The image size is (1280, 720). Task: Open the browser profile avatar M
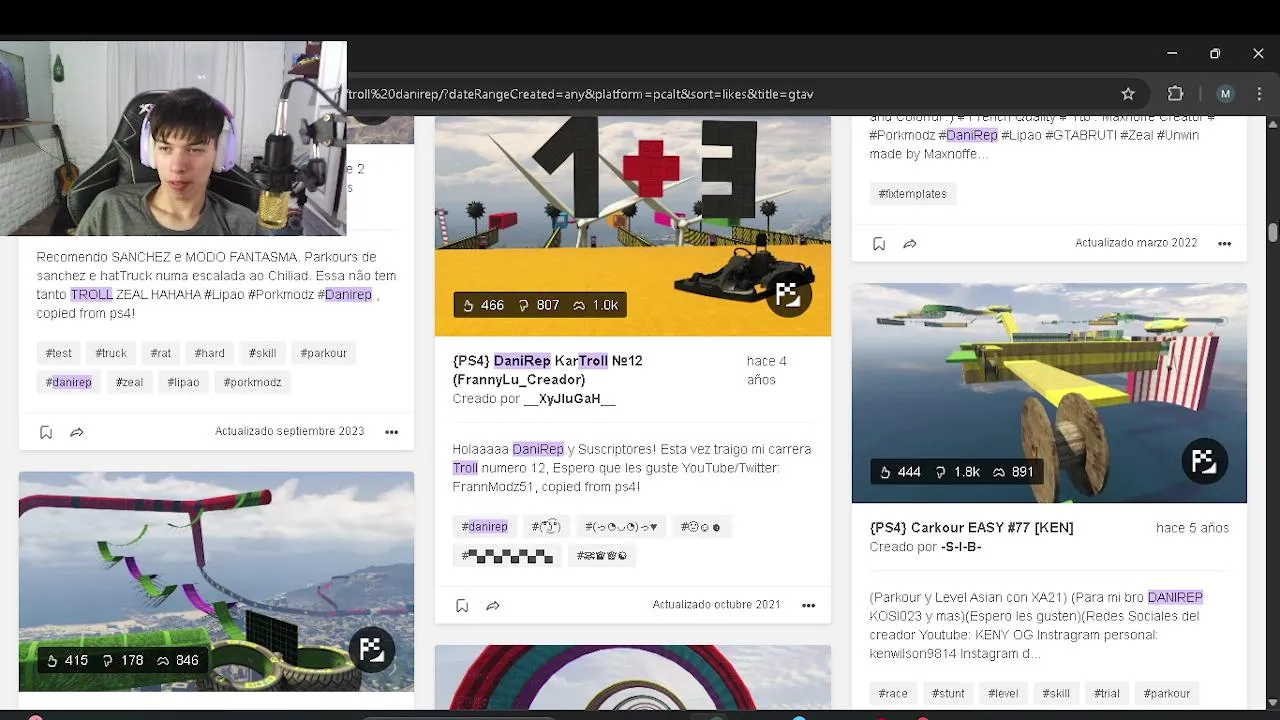[1225, 94]
